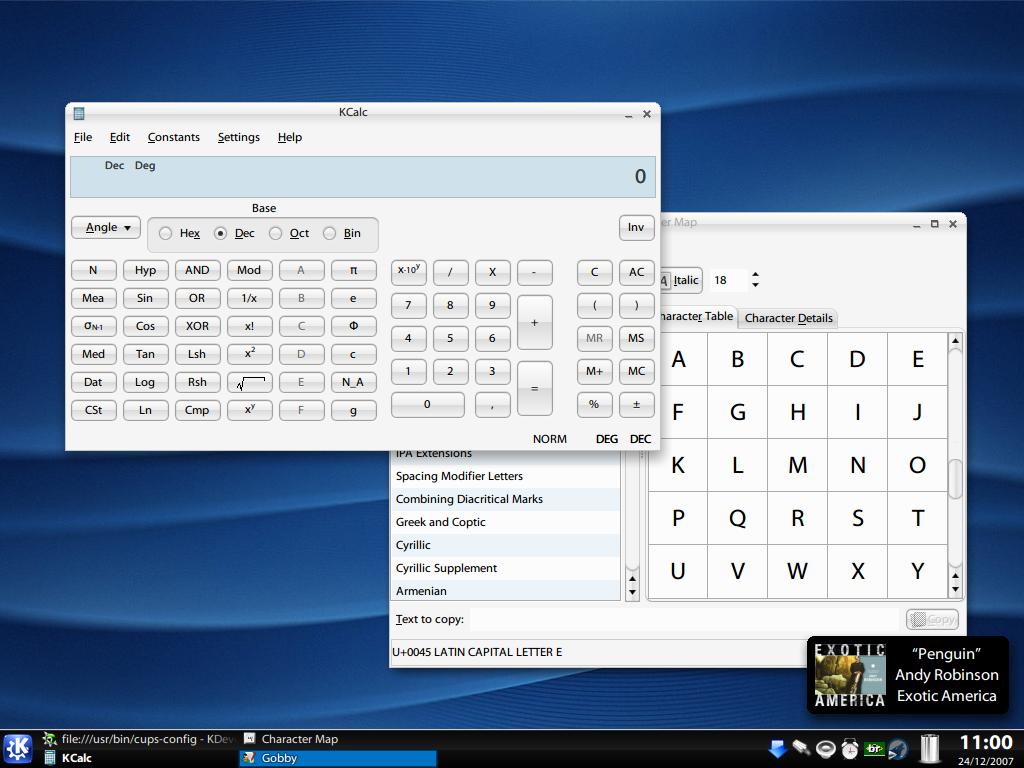1024x768 pixels.
Task: Click the round disc tray icon
Action: click(825, 748)
